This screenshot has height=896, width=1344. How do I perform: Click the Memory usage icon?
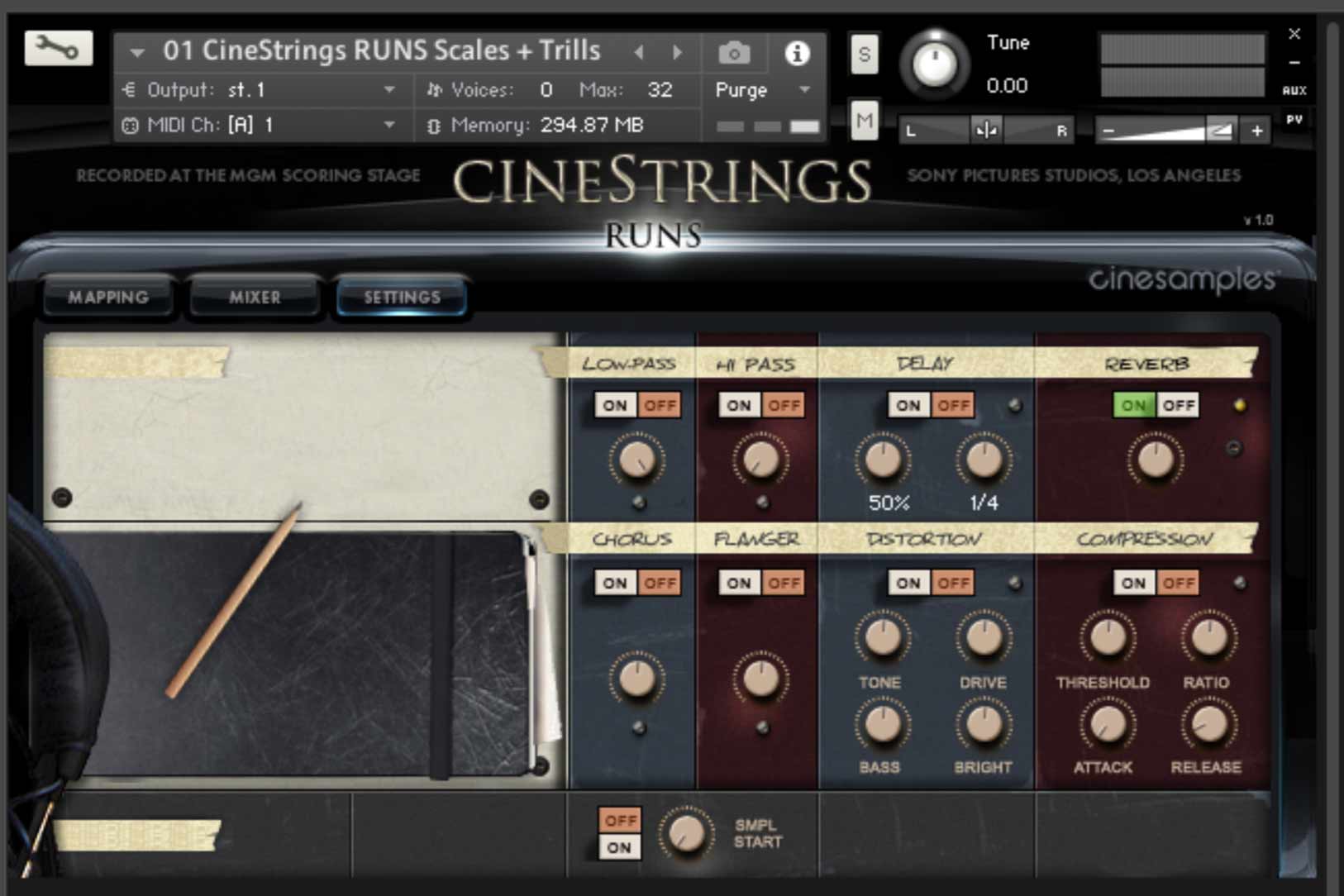point(432,125)
